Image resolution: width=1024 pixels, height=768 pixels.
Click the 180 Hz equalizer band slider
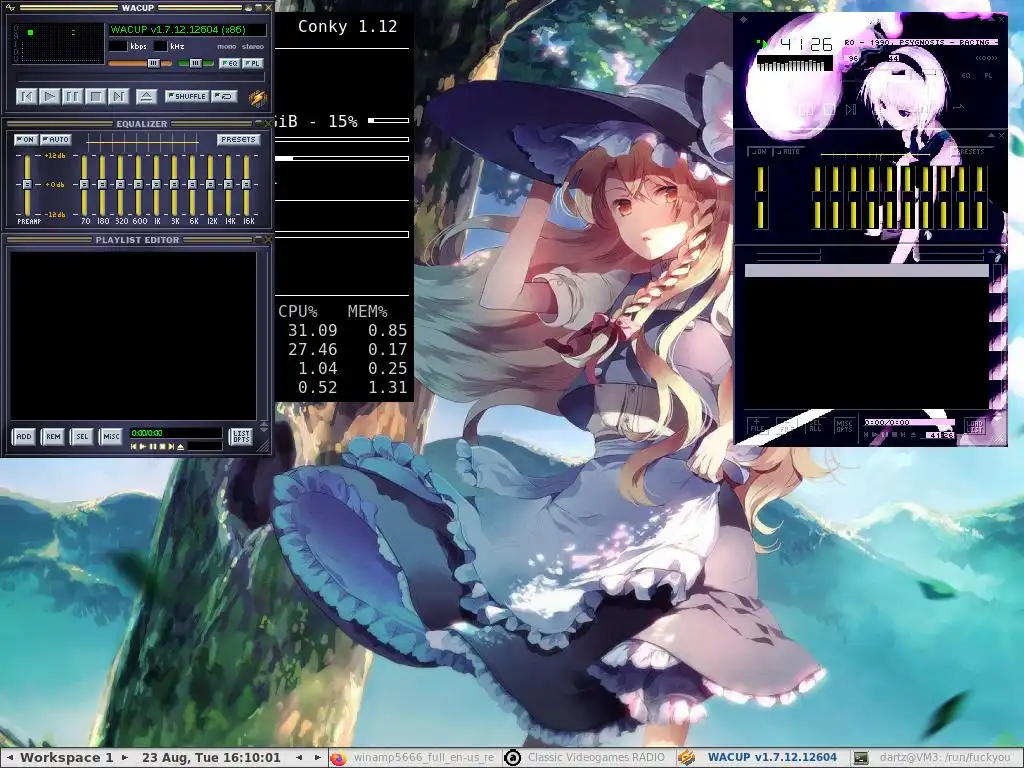pos(102,185)
